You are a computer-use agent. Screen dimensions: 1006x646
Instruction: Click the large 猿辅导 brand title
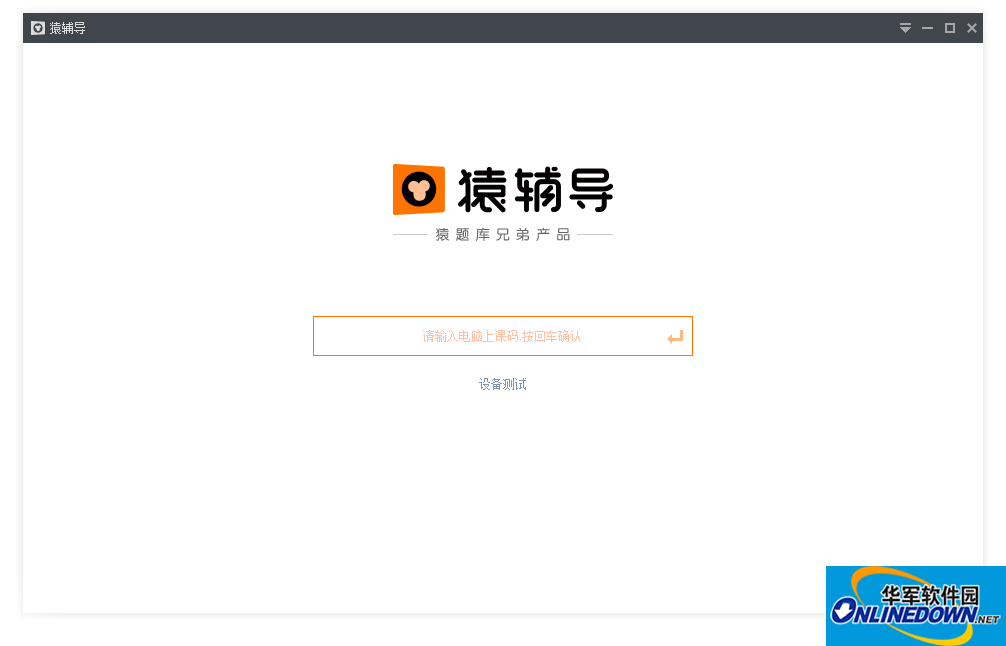coord(536,190)
